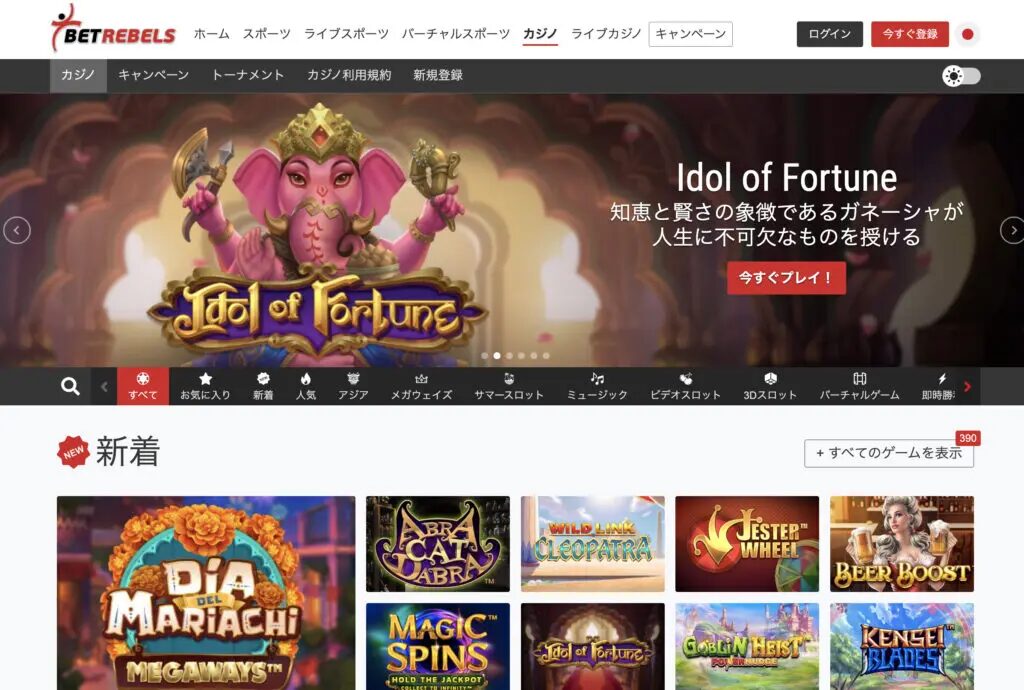The height and width of the screenshot is (690, 1024).
Task: Select the お気に入り star category
Action: pyautogui.click(x=205, y=386)
